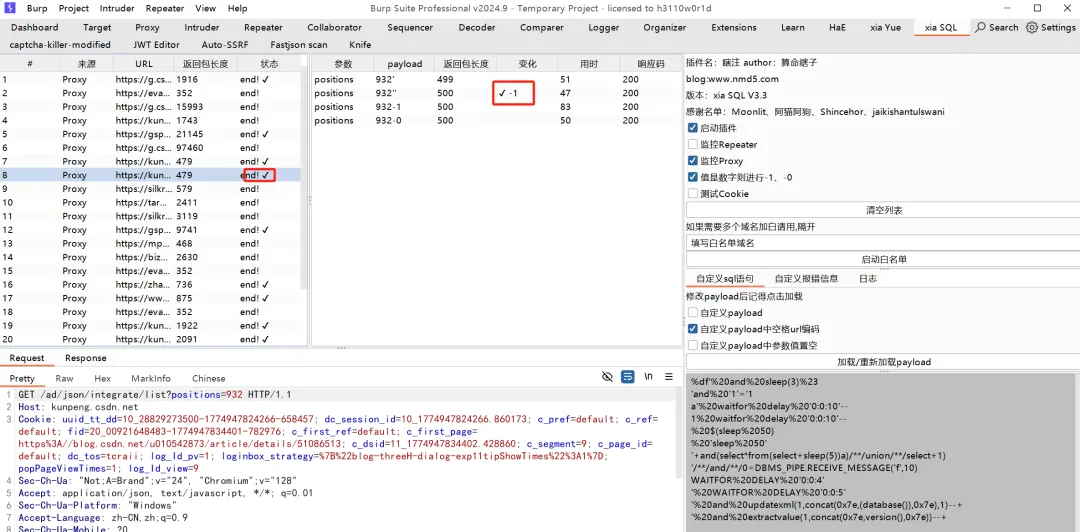Switch to the Decoder tab
Image resolution: width=1080 pixels, height=532 pixels.
tap(477, 28)
